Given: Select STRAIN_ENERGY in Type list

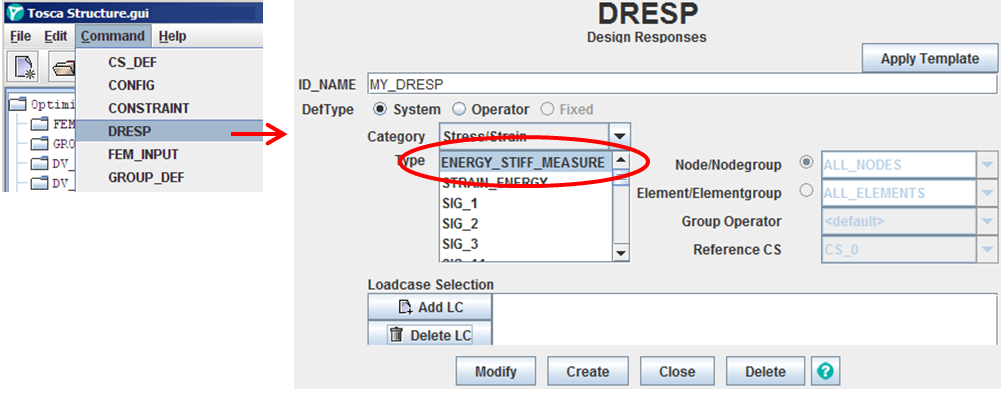Looking at the screenshot, I should pyautogui.click(x=526, y=183).
